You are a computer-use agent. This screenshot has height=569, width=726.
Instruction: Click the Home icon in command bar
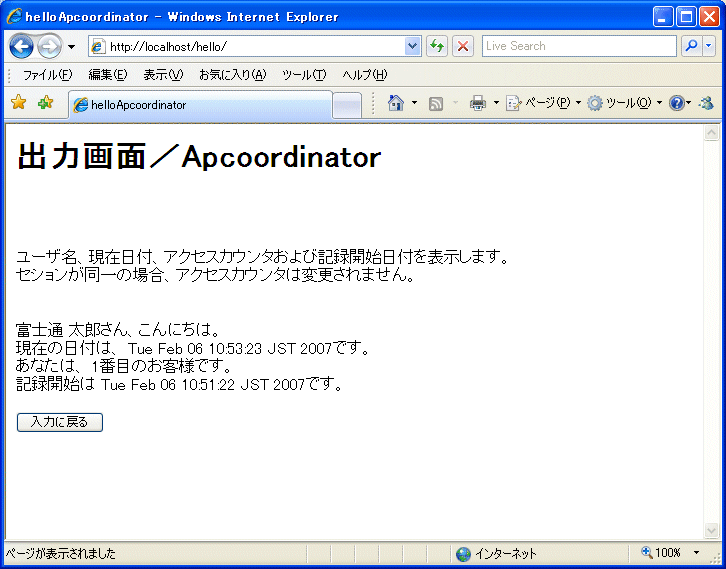[x=396, y=103]
